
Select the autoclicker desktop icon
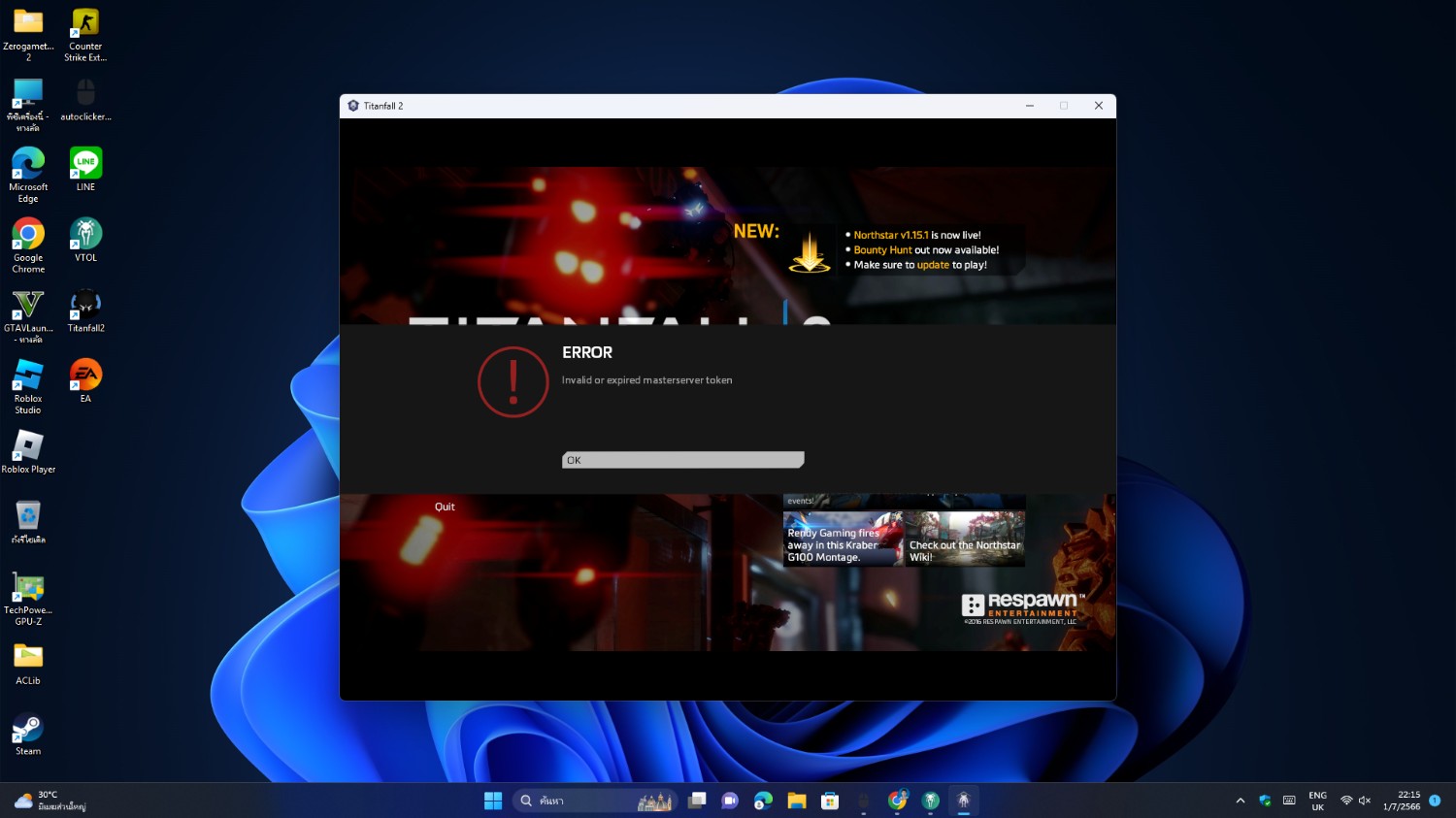pyautogui.click(x=85, y=100)
